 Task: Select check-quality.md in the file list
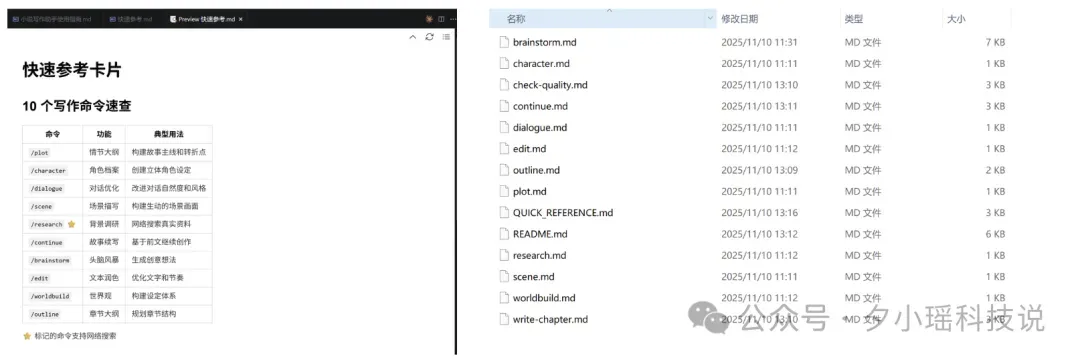(550, 85)
